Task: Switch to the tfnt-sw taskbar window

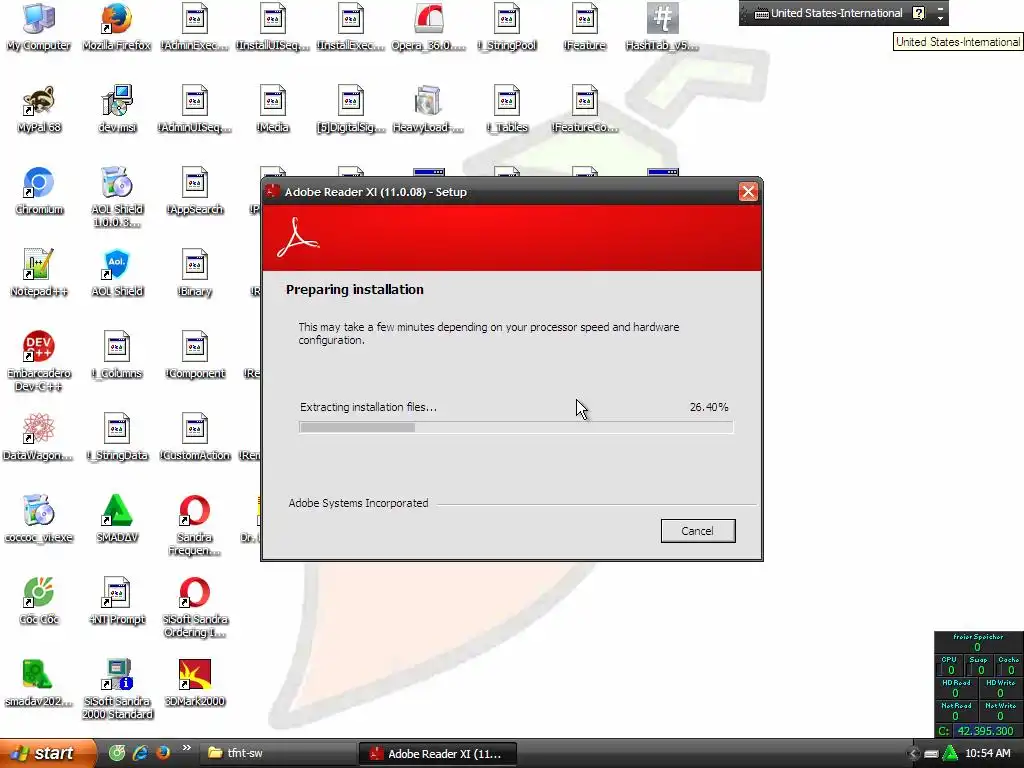Action: click(x=276, y=753)
